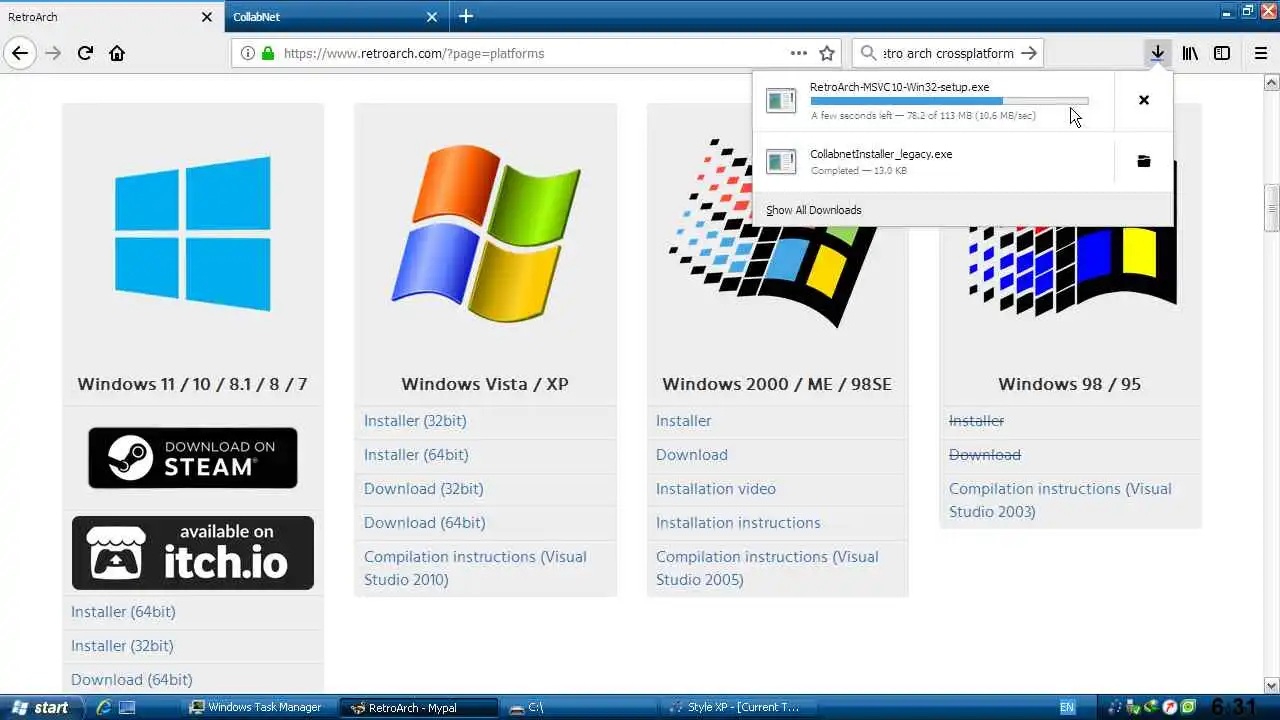Click Windows 2000 Installer link
Screen dimensions: 1280x720
[684, 421]
